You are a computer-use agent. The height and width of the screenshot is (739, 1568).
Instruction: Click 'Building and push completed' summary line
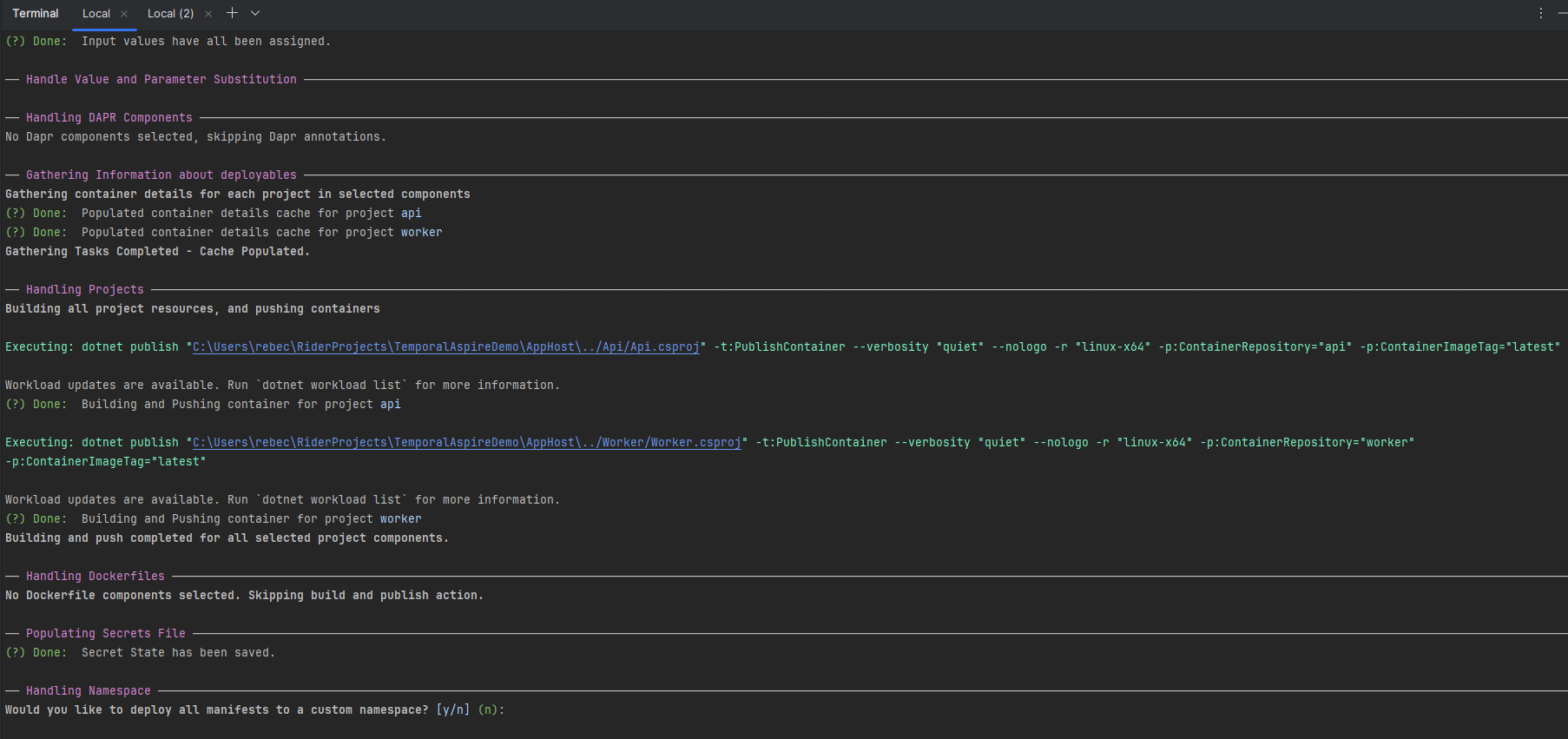click(x=227, y=538)
